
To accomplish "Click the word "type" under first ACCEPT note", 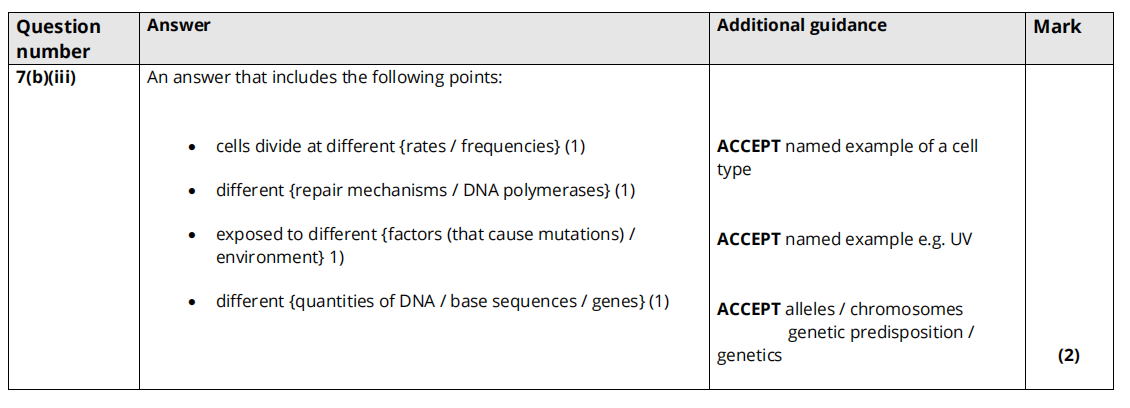I will (x=734, y=170).
